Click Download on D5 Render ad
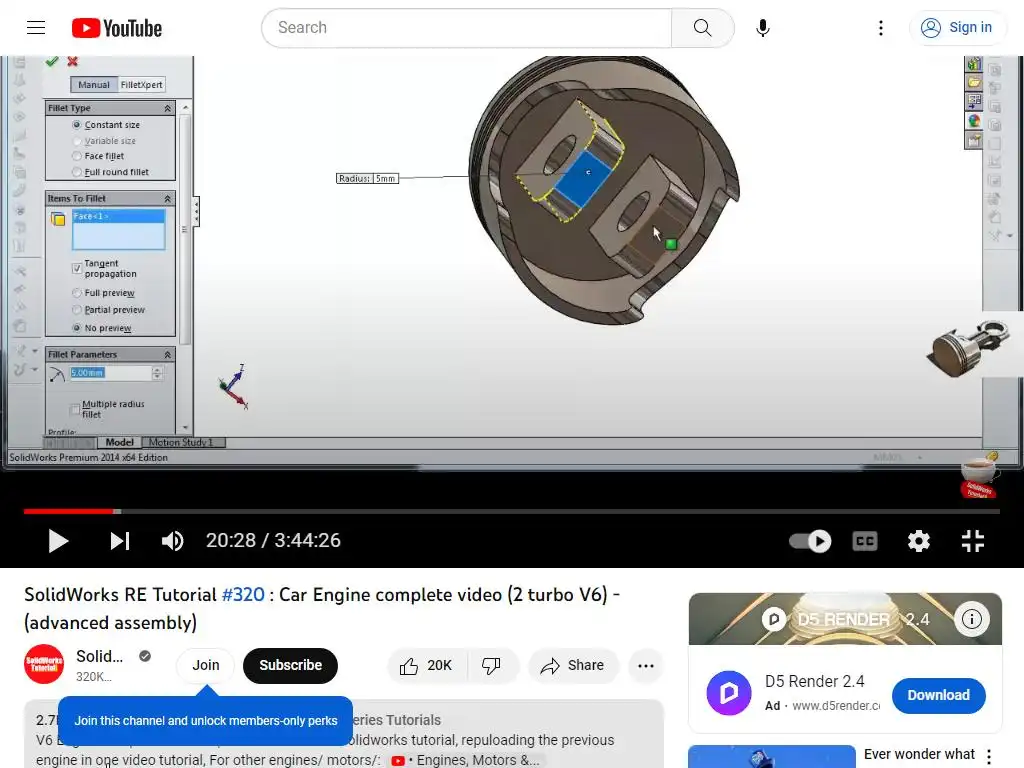Image resolution: width=1024 pixels, height=768 pixels. (x=938, y=696)
